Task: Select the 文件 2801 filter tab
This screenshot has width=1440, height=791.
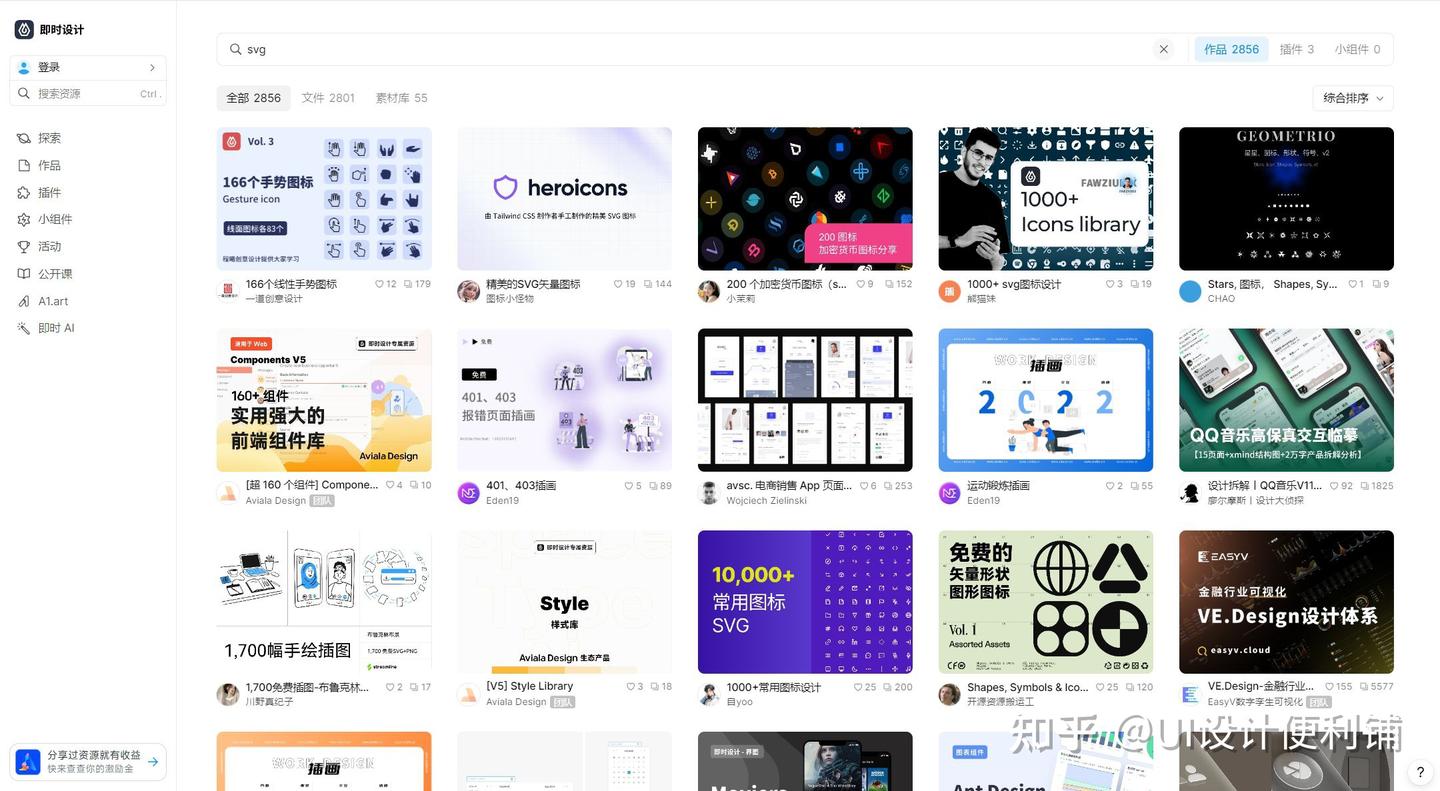Action: pos(328,98)
